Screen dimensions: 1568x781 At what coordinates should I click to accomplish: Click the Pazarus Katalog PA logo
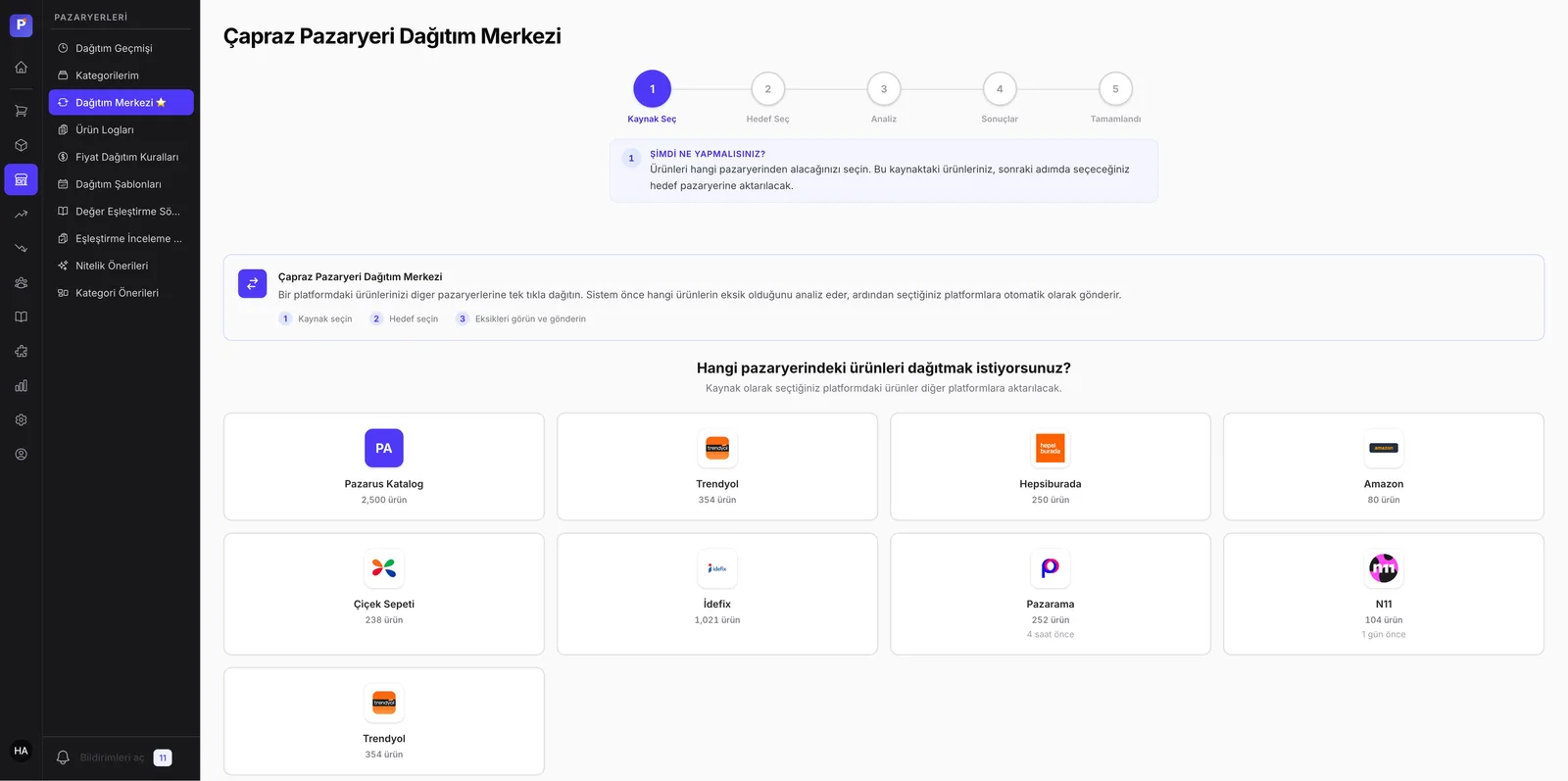point(384,448)
